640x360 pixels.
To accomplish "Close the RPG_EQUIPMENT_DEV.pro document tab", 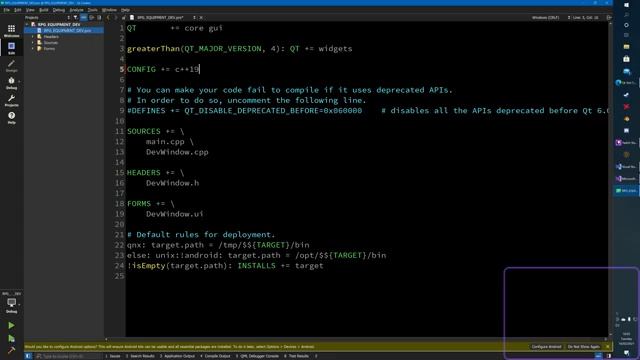I will click(x=201, y=18).
